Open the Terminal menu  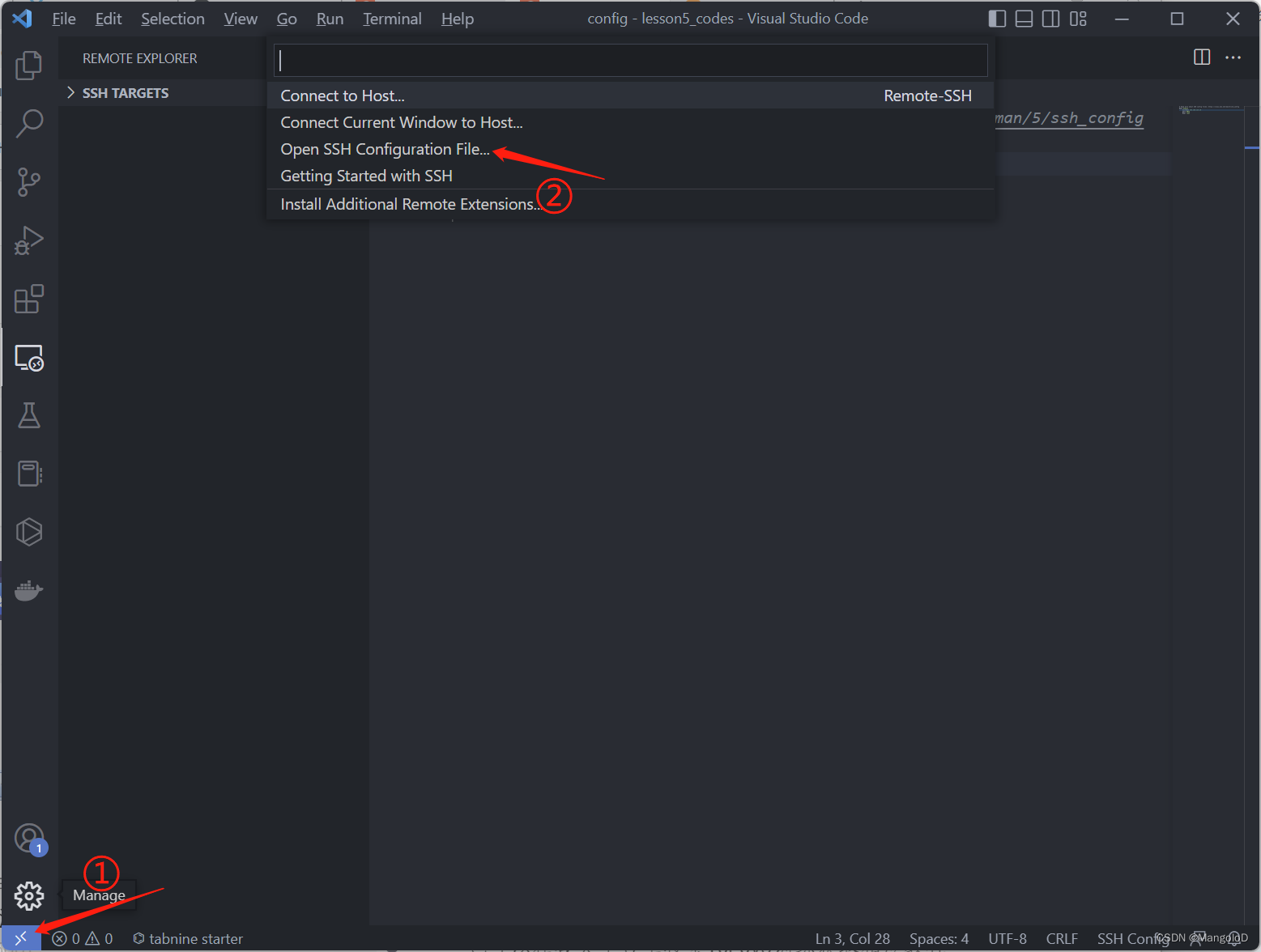pyautogui.click(x=392, y=19)
